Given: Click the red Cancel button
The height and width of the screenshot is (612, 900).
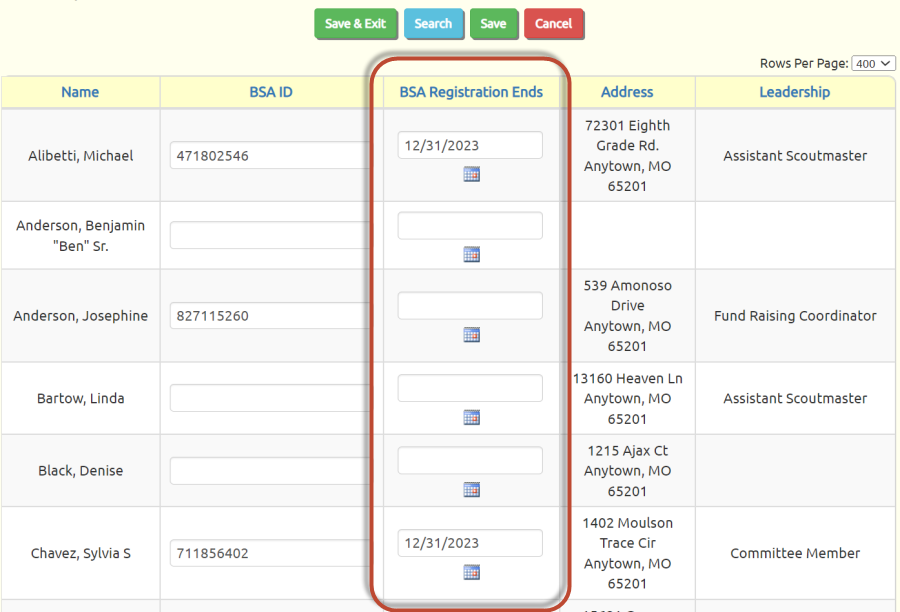Looking at the screenshot, I should (553, 24).
